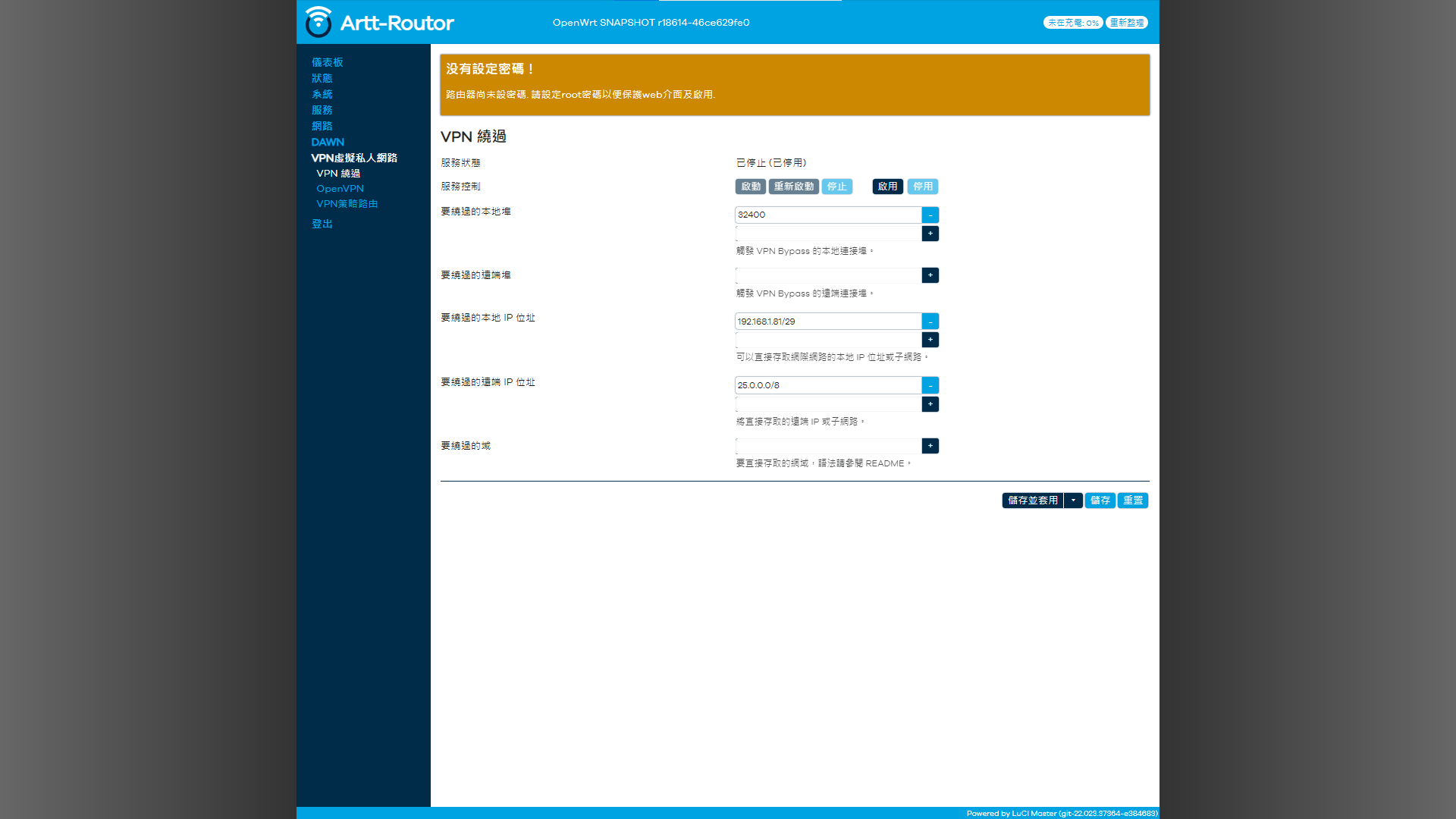The width and height of the screenshot is (1456, 819).
Task: Click 沒有設定密碼！ warning heading
Action: coord(491,69)
